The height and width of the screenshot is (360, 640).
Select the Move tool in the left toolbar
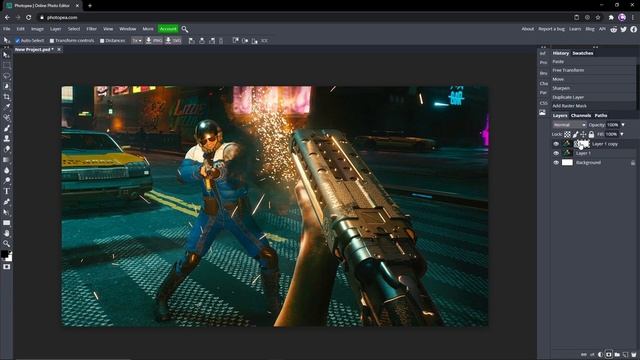6,55
